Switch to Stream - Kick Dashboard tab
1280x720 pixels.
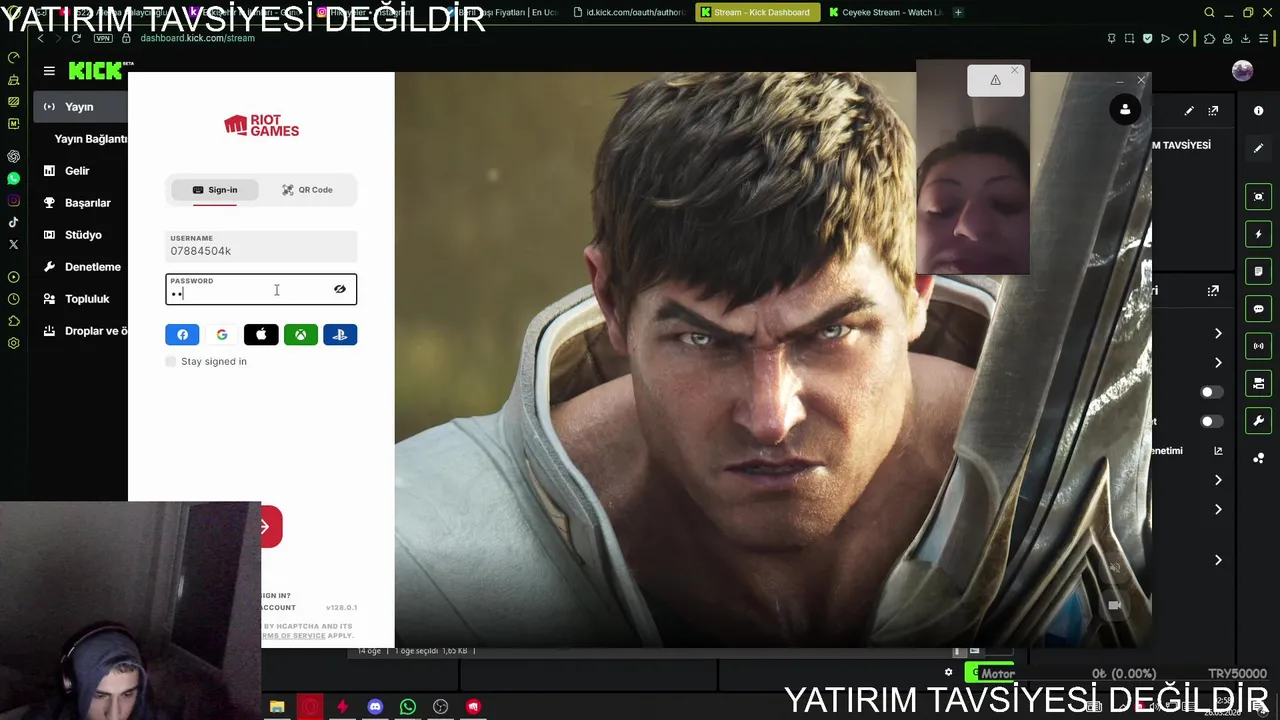pyautogui.click(x=757, y=12)
